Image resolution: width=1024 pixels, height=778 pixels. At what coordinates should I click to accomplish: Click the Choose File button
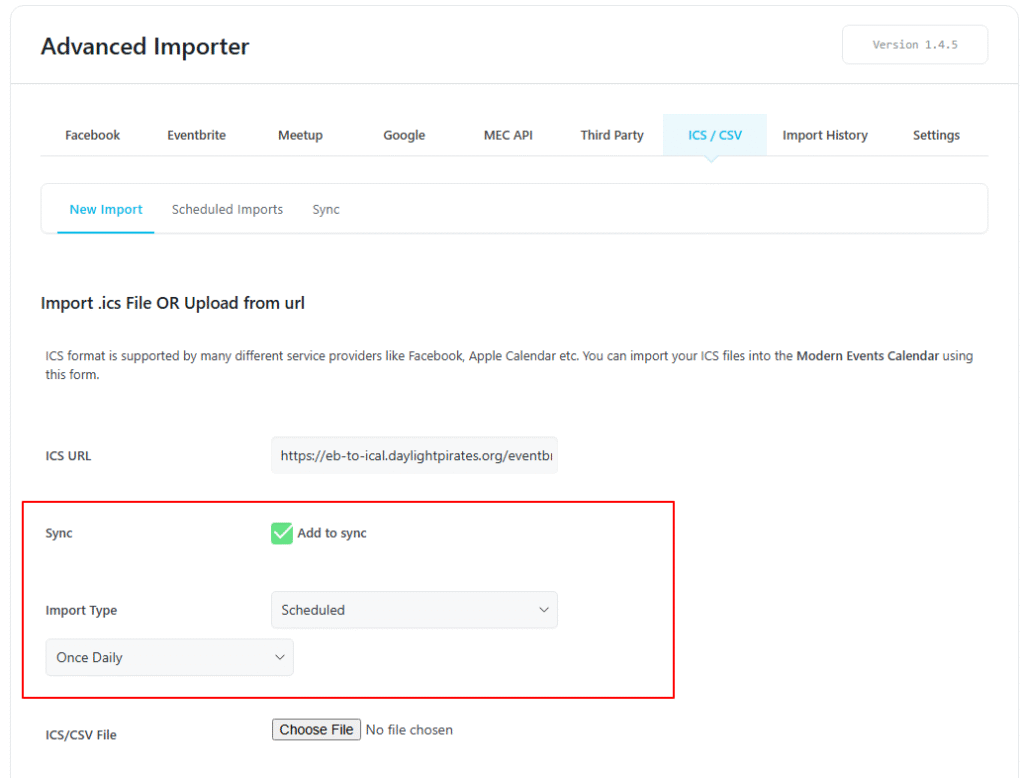pyautogui.click(x=316, y=729)
